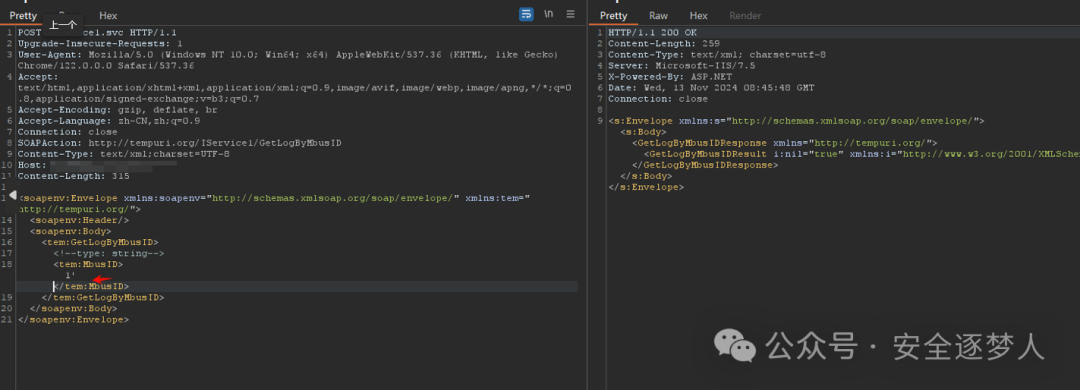Switch to request Hex tab

[x=108, y=15]
